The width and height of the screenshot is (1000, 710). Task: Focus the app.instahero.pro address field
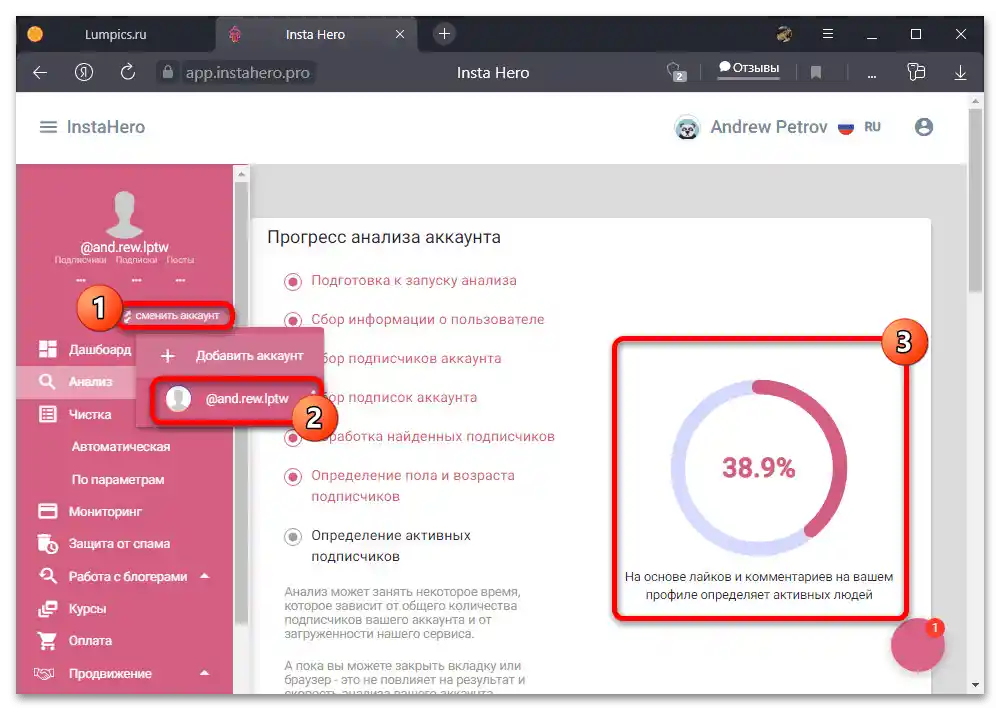pyautogui.click(x=247, y=73)
